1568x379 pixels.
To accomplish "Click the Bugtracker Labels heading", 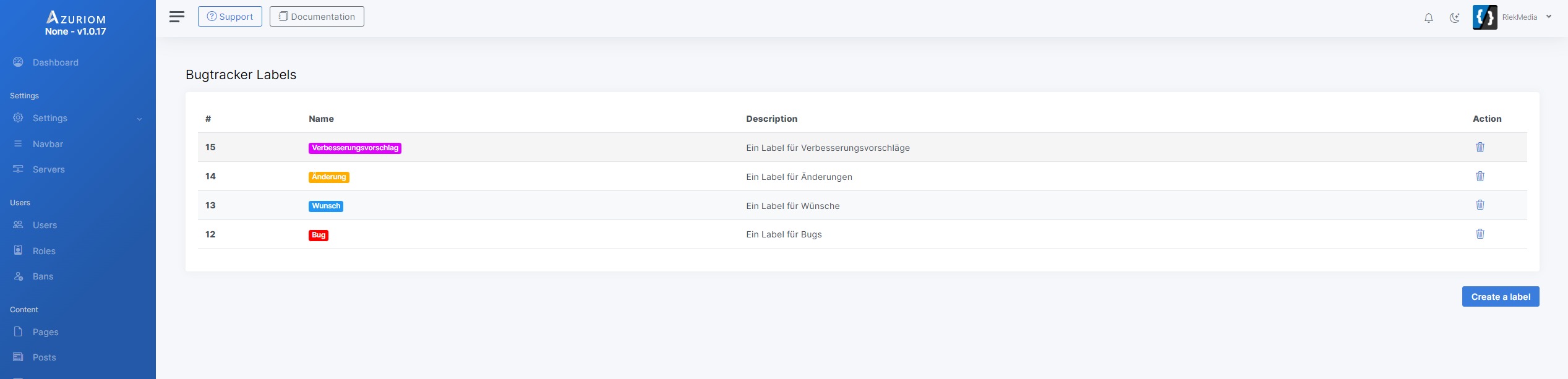I will tap(241, 75).
